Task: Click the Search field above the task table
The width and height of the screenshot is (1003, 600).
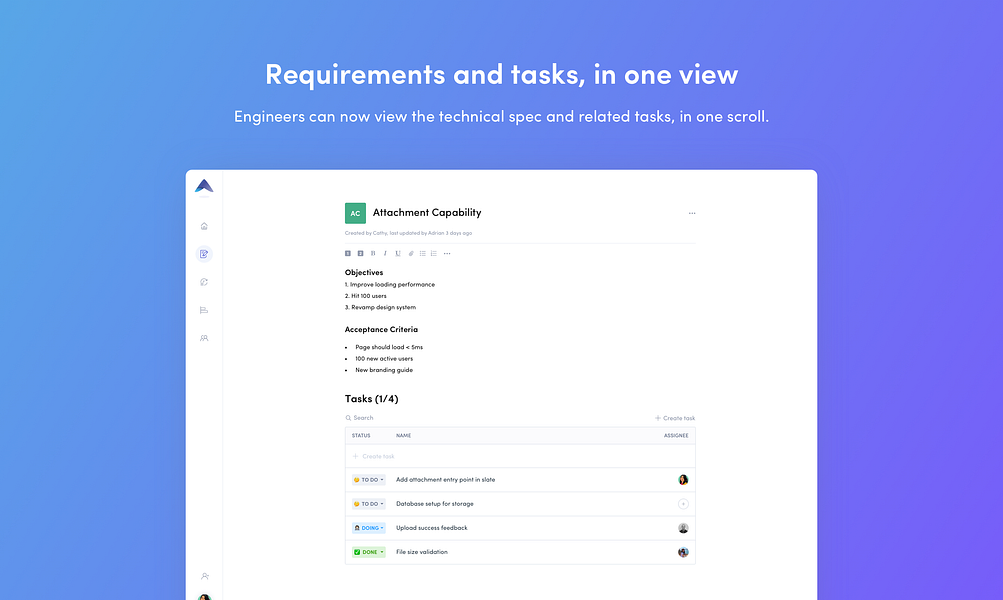Action: point(359,418)
